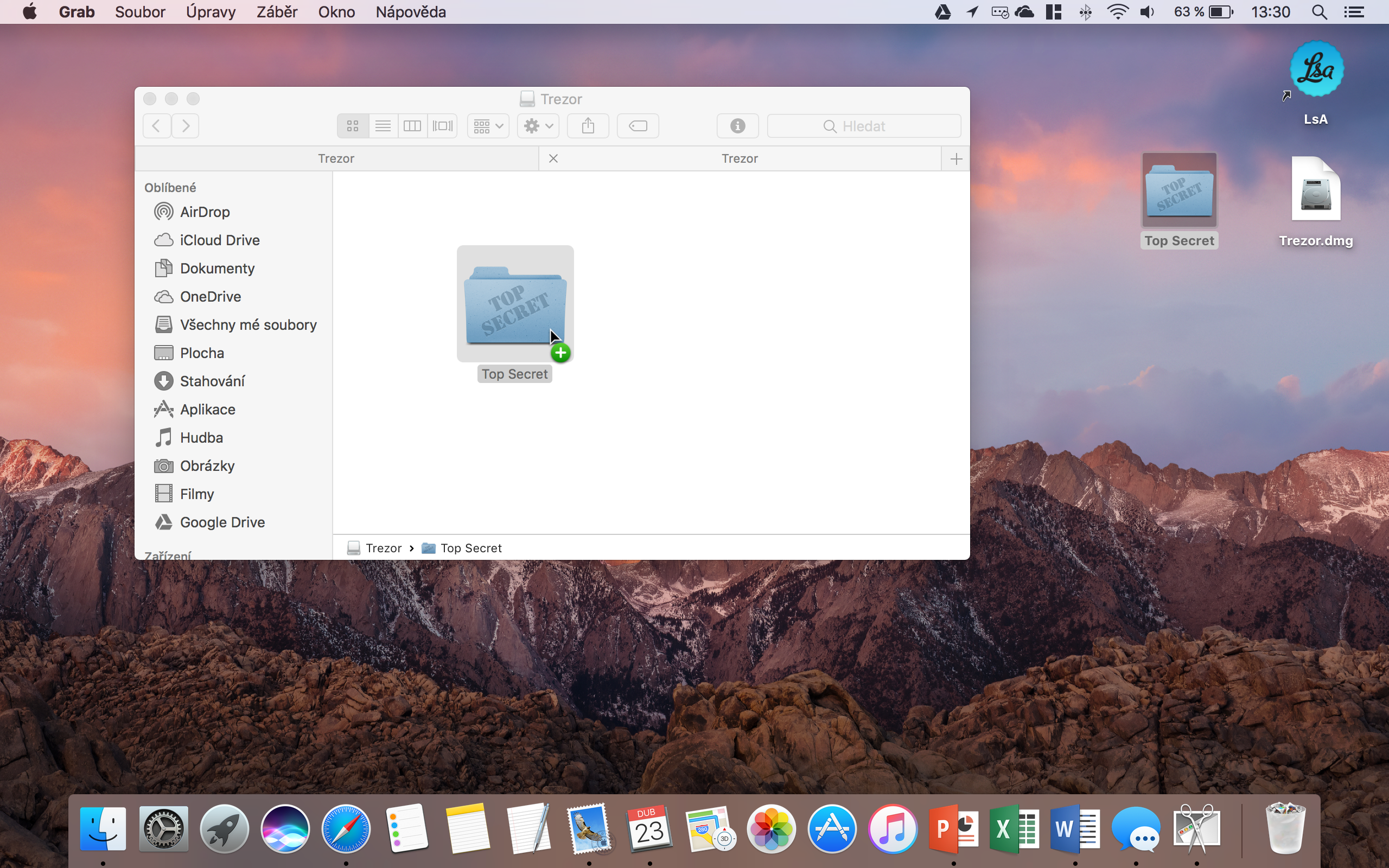Viewport: 1389px width, 868px height.
Task: Add a new Finder tab
Action: [x=955, y=158]
